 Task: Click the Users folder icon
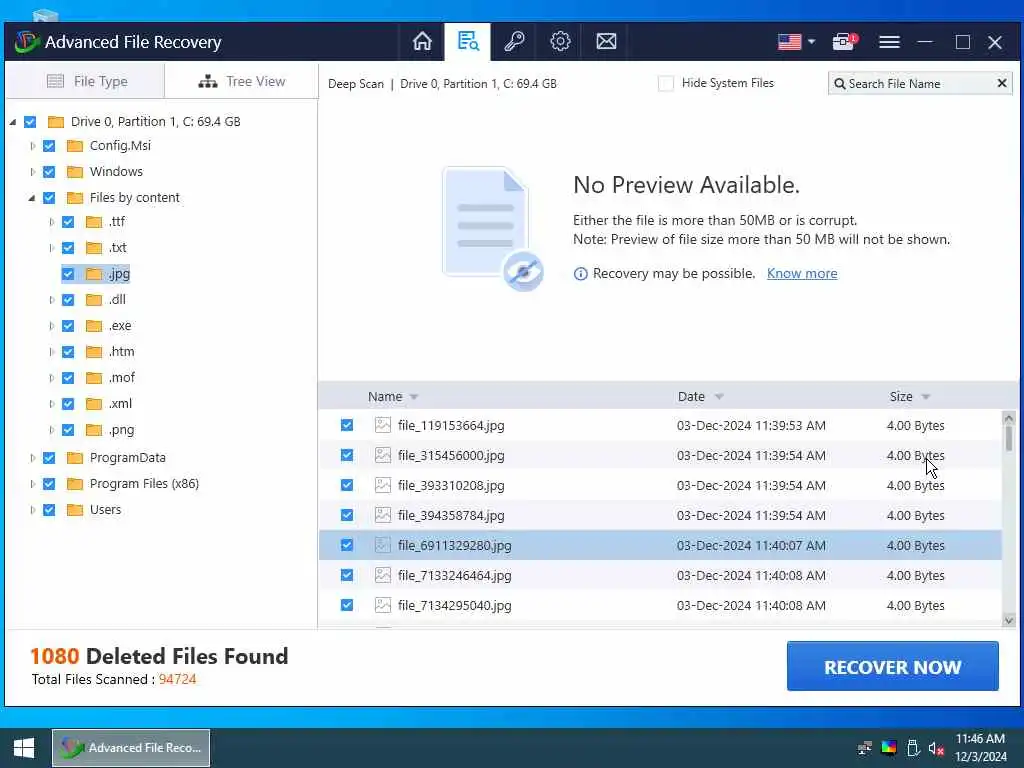(75, 510)
